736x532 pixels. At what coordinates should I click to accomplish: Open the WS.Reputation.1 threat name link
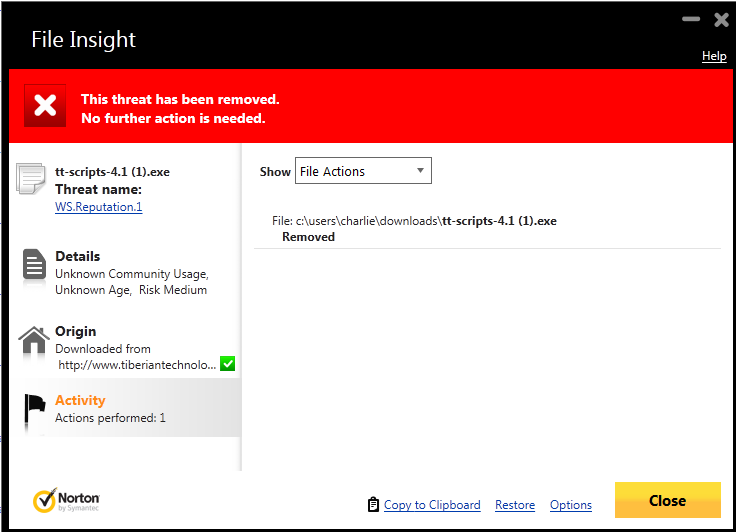[98, 207]
